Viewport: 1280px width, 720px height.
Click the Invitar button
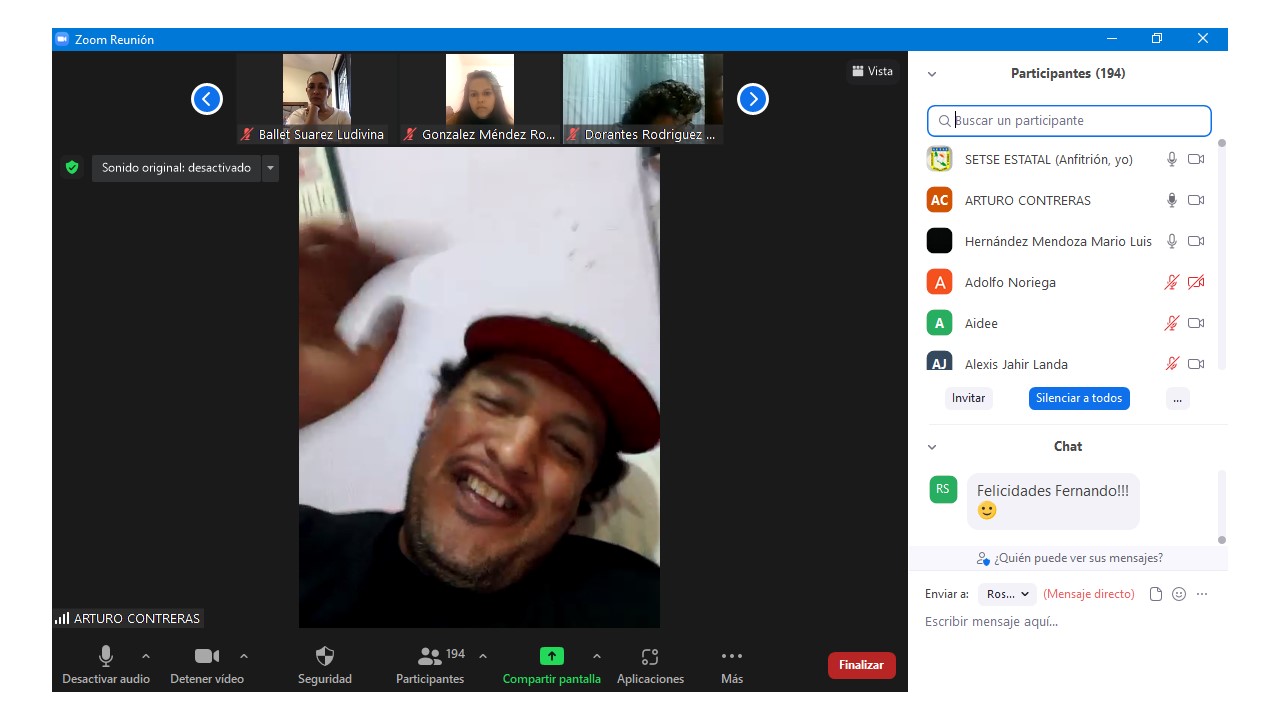(968, 398)
